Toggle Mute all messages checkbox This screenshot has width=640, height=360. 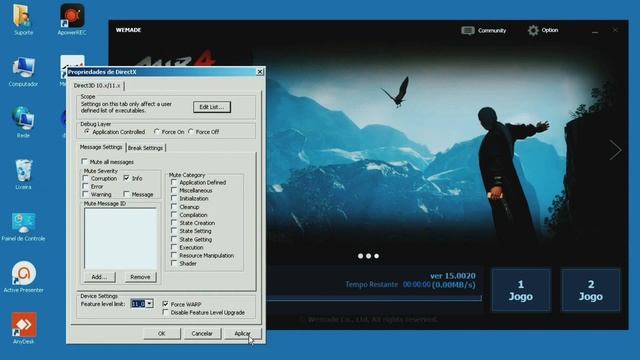[x=84, y=162]
